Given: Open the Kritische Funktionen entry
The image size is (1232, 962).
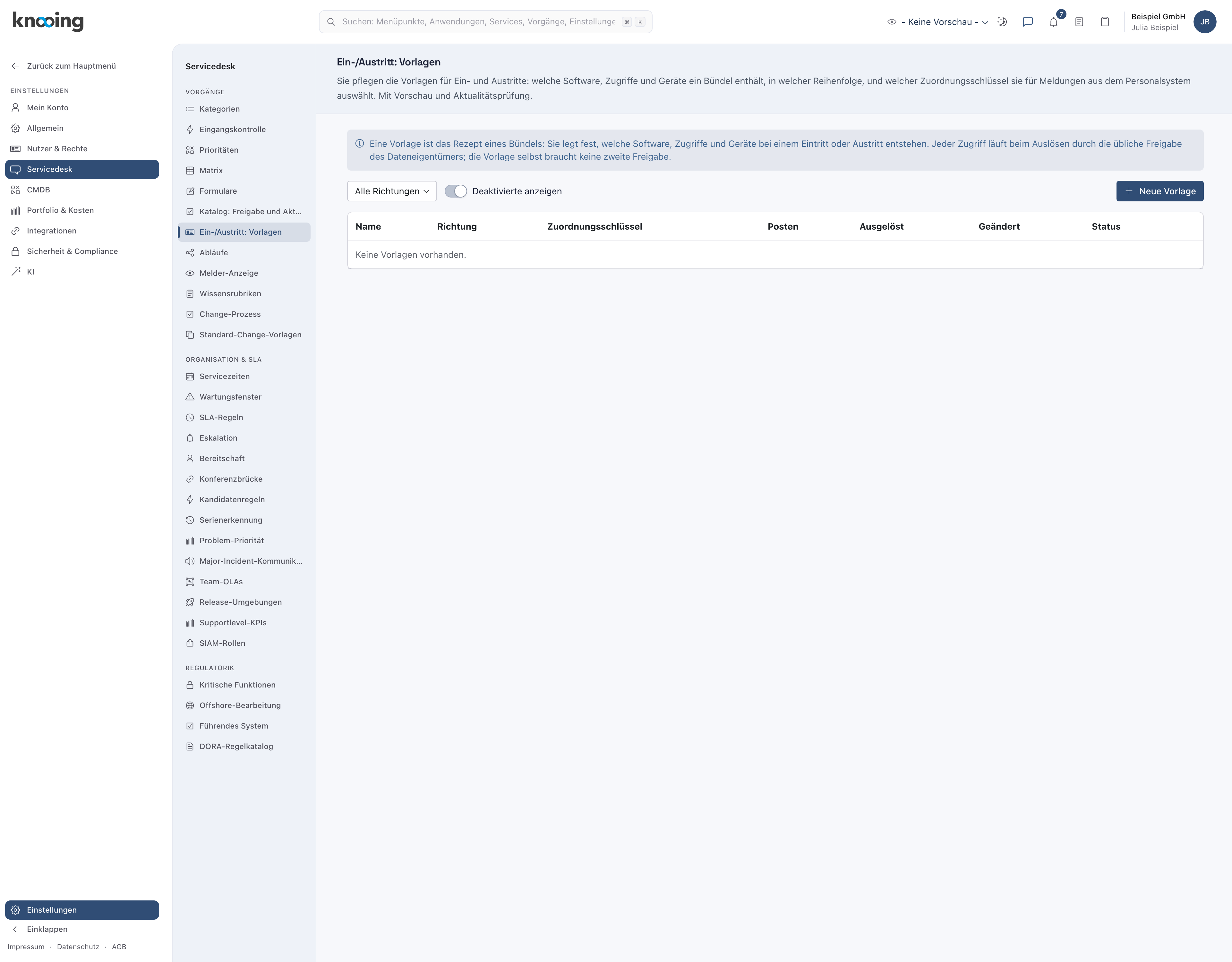Looking at the screenshot, I should (244, 685).
